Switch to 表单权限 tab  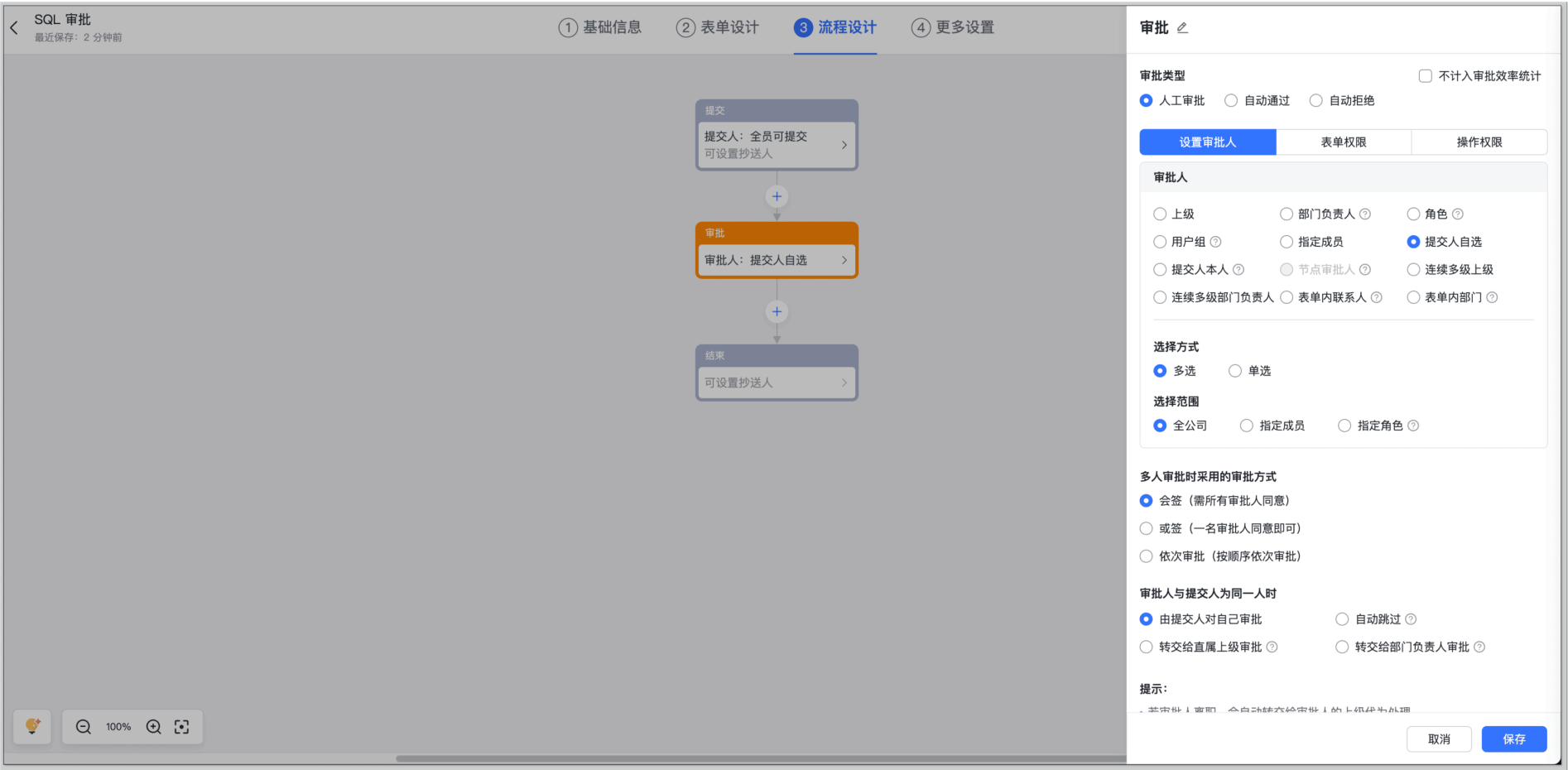[x=1343, y=142]
